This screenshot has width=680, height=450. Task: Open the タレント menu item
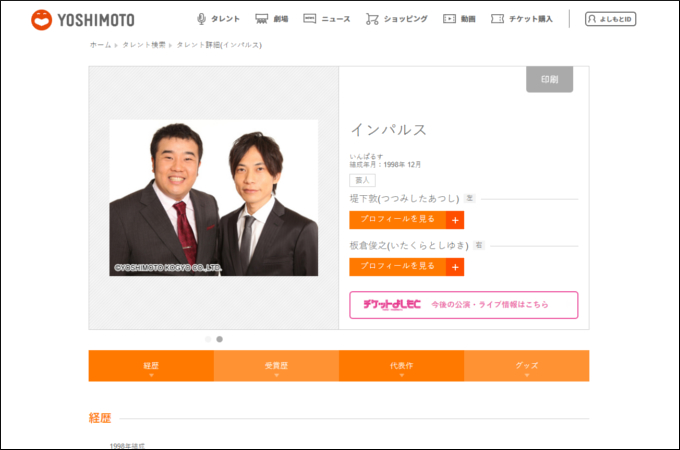(x=218, y=19)
